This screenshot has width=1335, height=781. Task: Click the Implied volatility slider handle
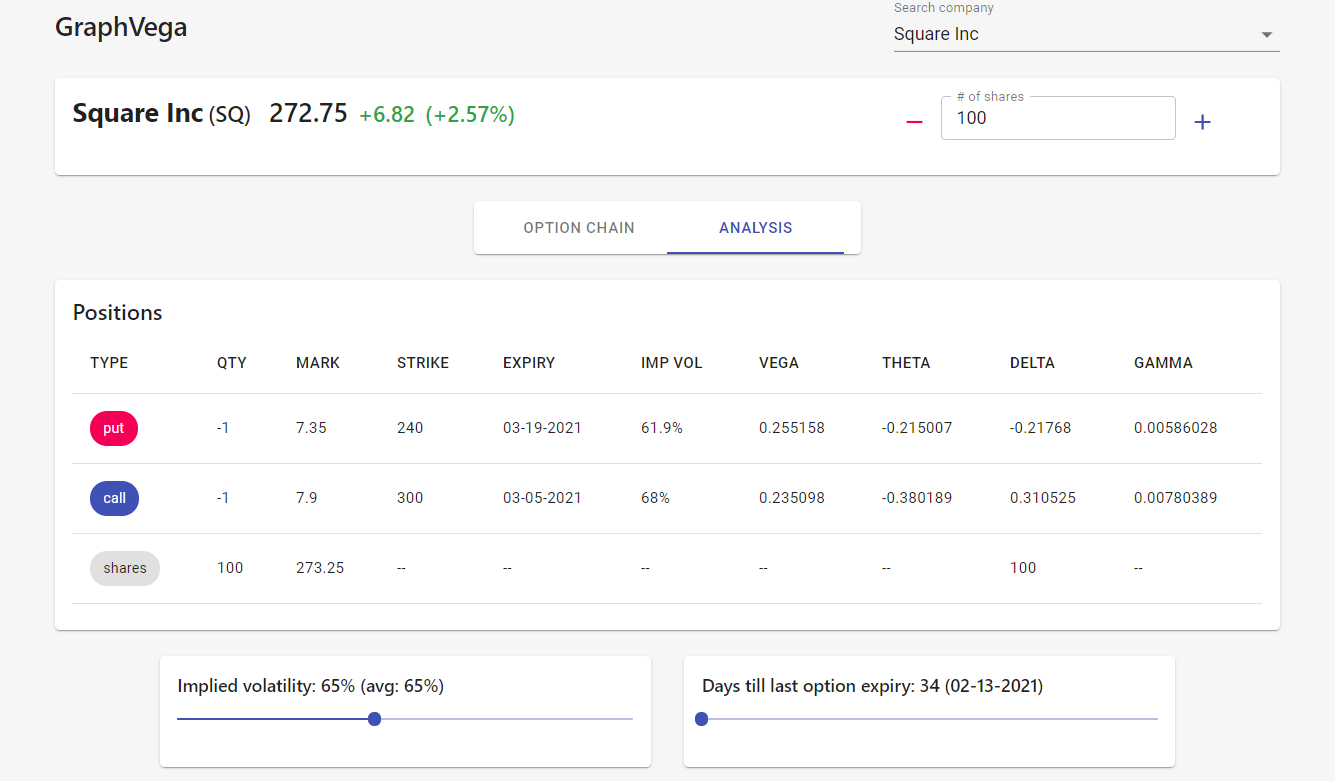(x=374, y=719)
